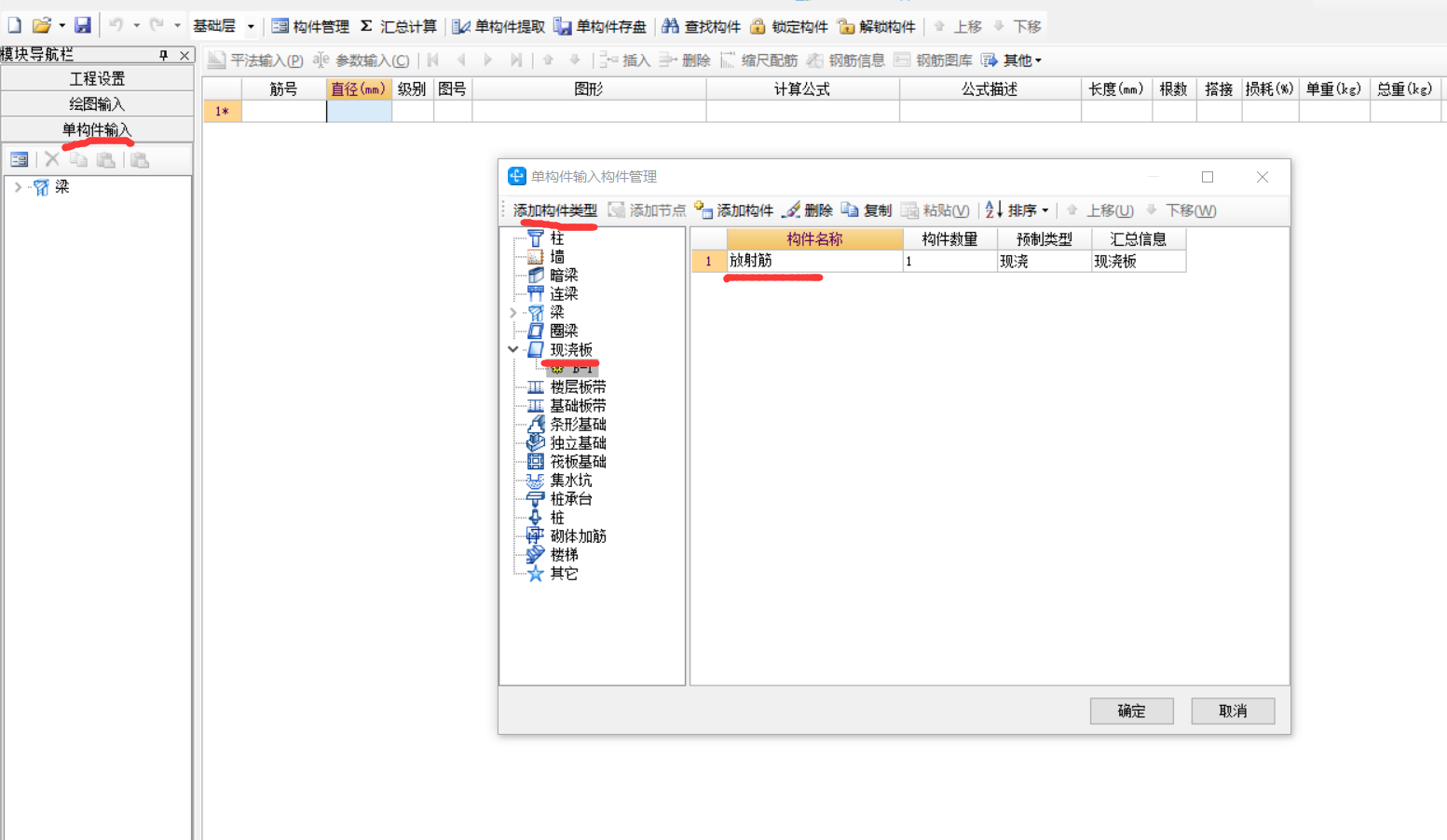
Task: Open the 其他 dropdown menu
Action: 1012,61
